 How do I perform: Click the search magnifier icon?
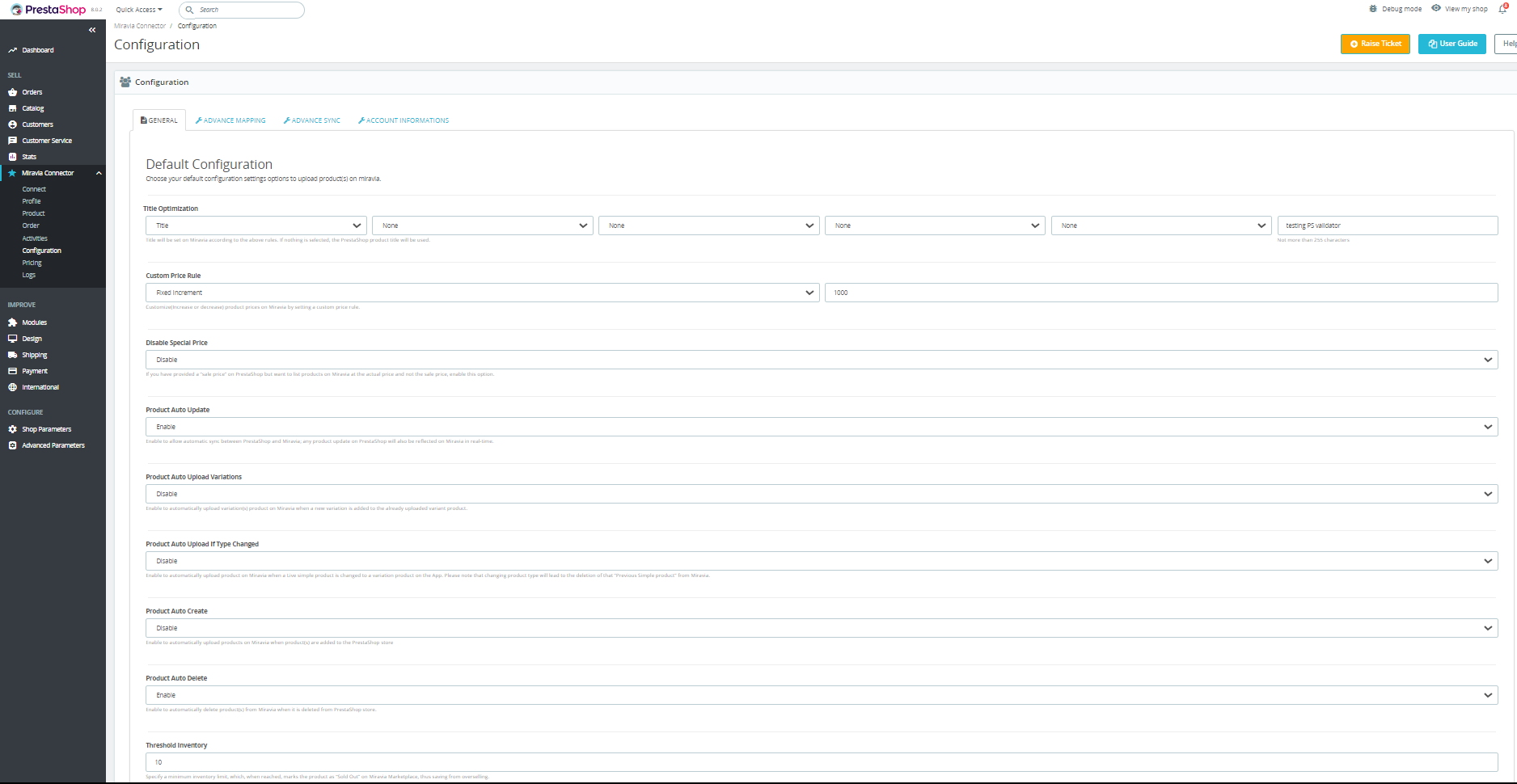[x=189, y=10]
